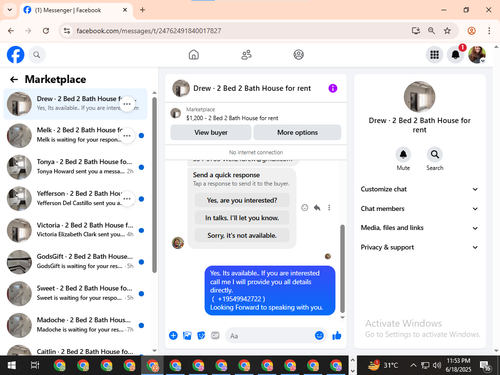500x375 pixels.
Task: Click the attach photo icon in composer
Action: click(187, 335)
